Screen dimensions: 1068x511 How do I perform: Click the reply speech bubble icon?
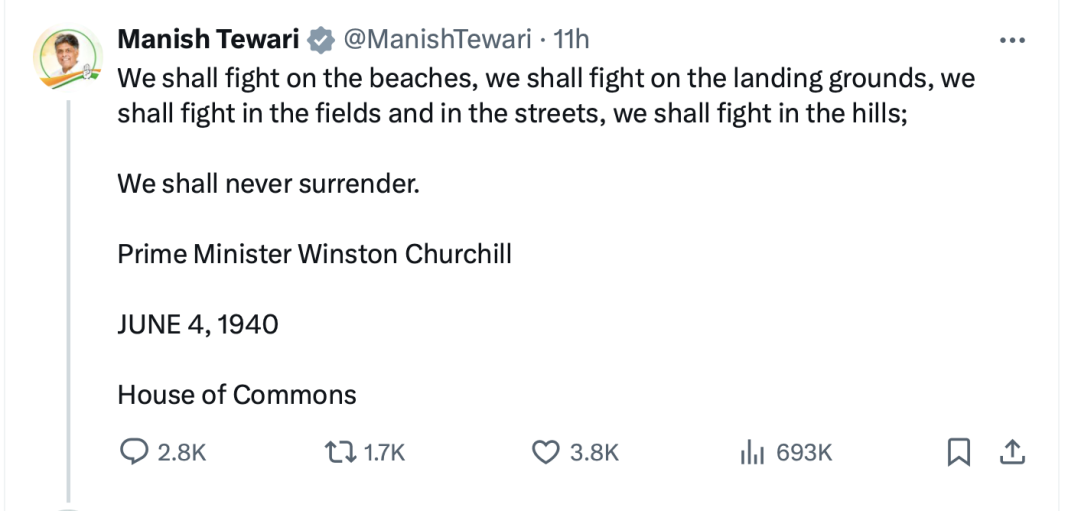(134, 453)
